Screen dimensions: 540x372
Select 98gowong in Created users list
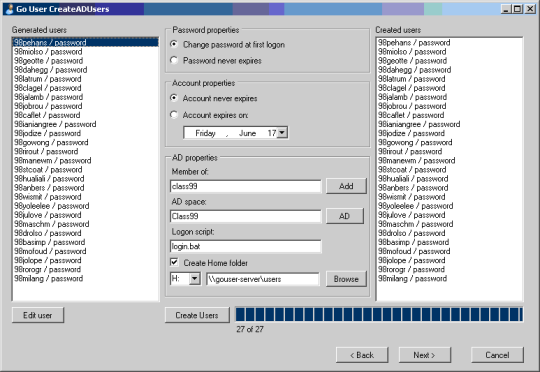click(449, 142)
